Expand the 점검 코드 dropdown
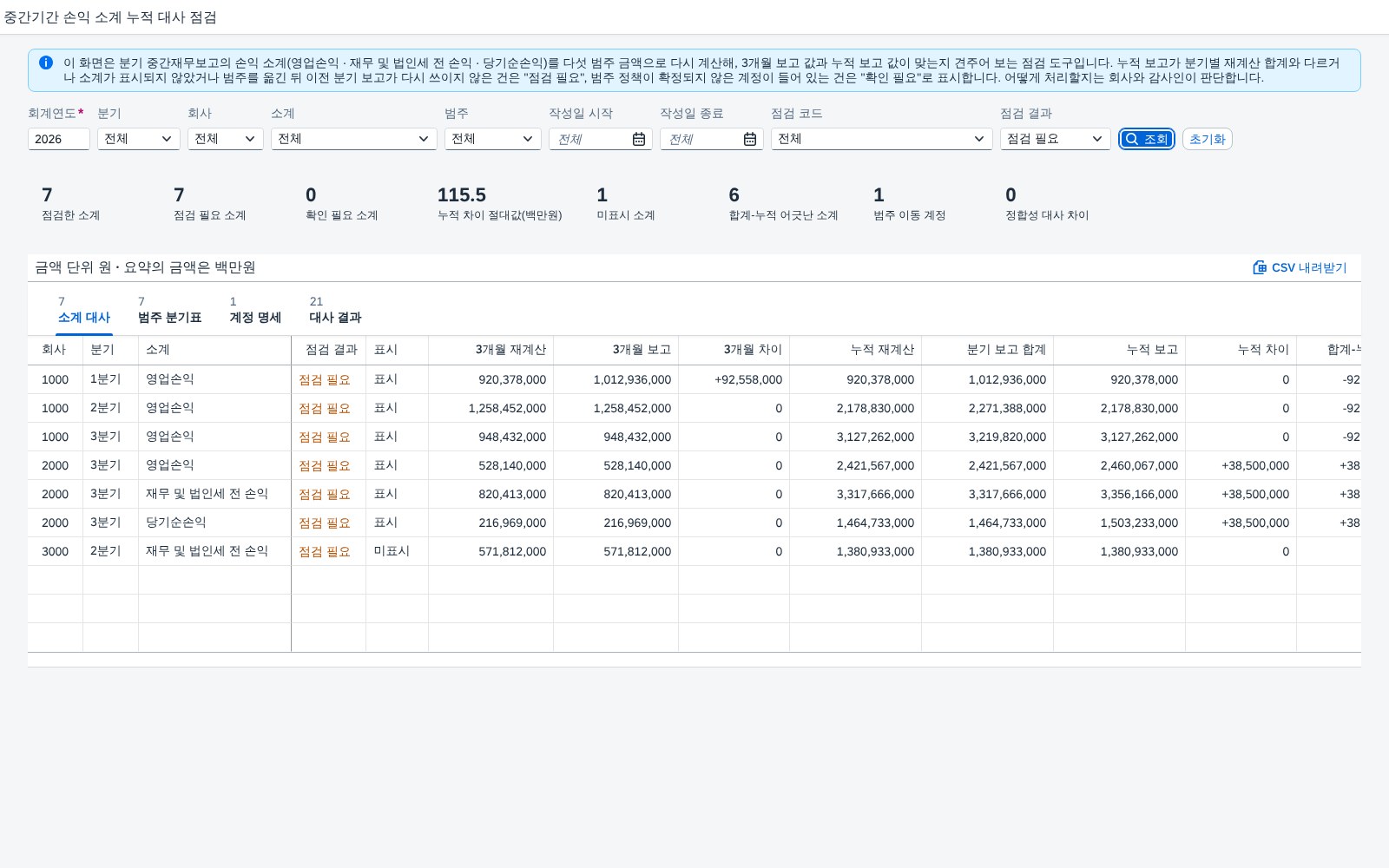1389x868 pixels. pos(882,139)
